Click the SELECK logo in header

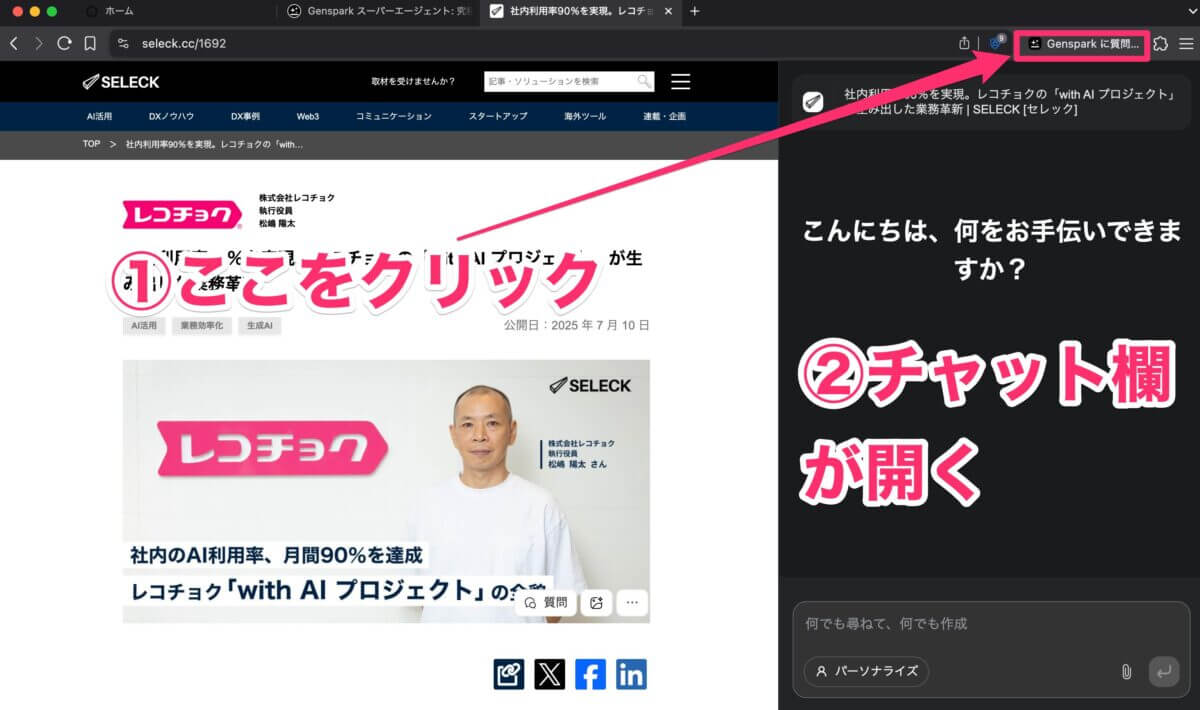point(121,82)
